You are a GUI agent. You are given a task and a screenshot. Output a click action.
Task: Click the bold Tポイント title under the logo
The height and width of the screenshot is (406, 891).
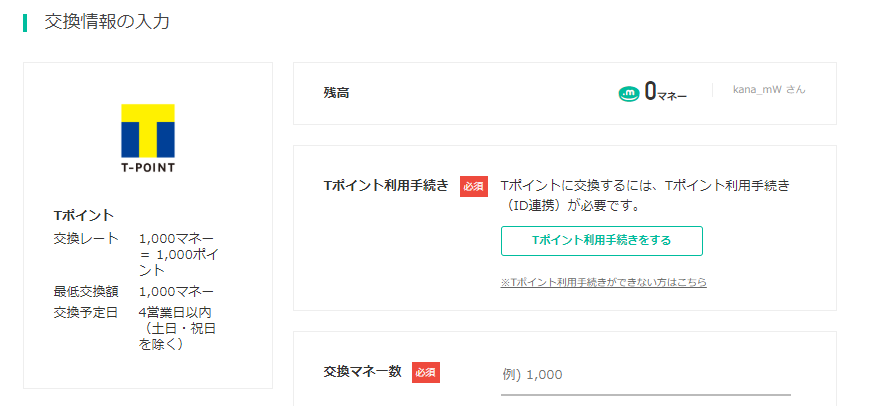pyautogui.click(x=84, y=216)
